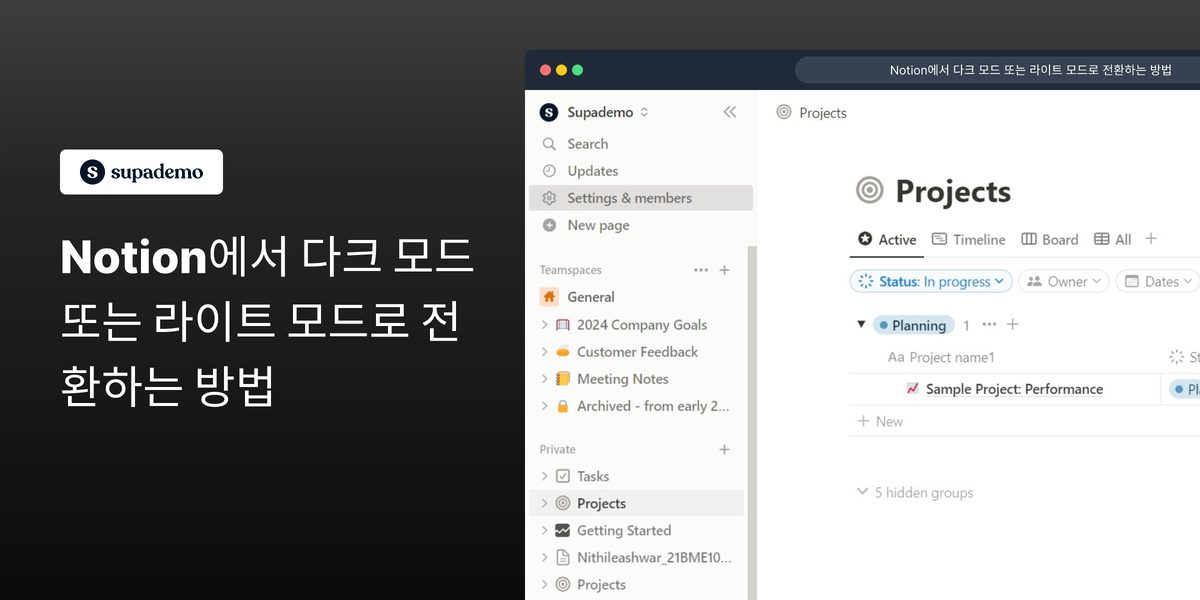
Task: Click the Sample Project chart icon
Action: click(x=912, y=389)
